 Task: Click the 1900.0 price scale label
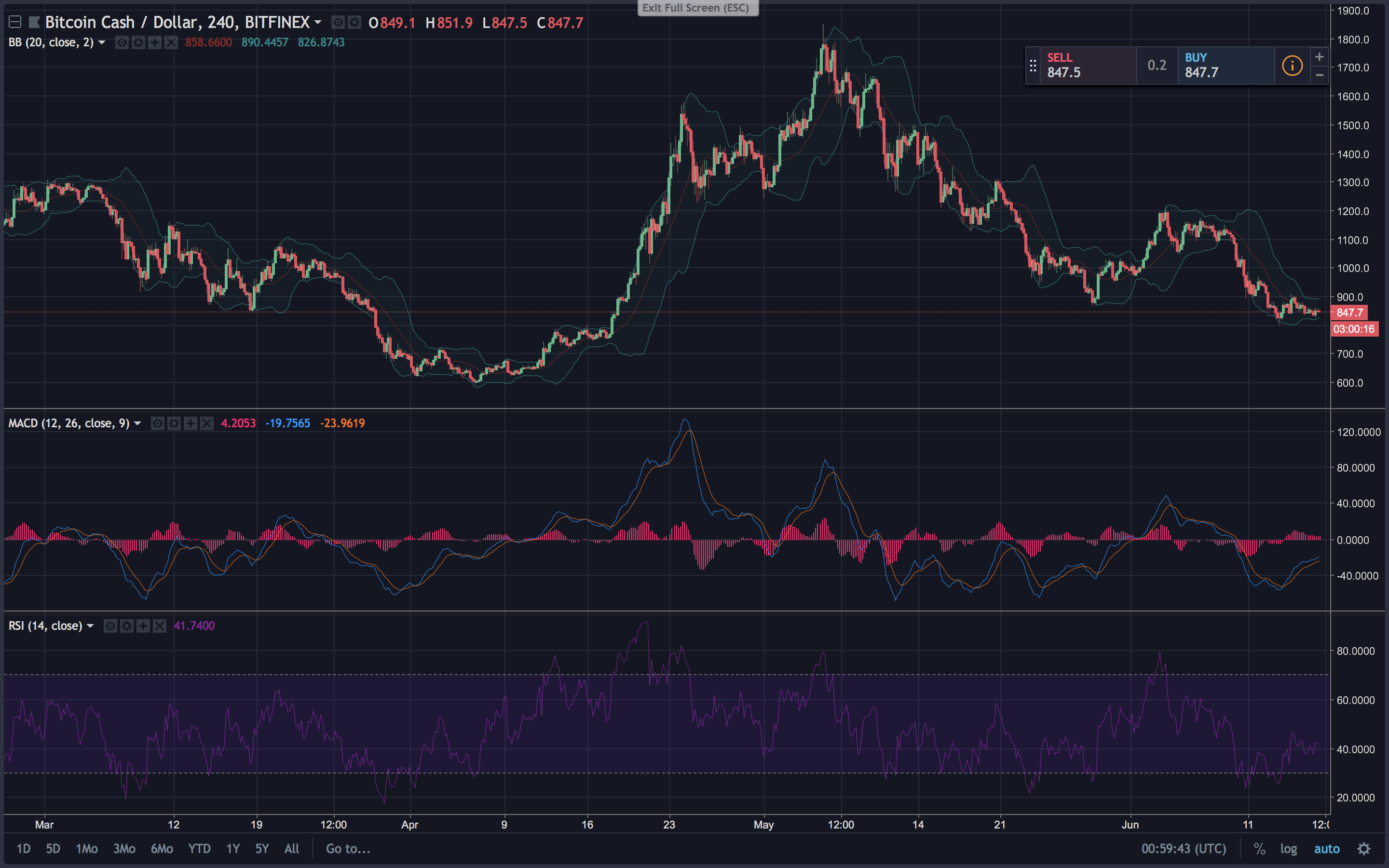coord(1353,11)
